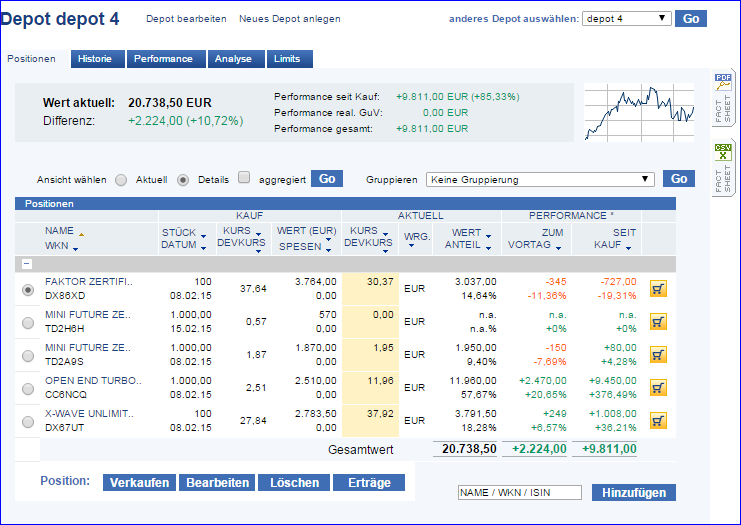741x525 pixels.
Task: Click Go next to aggregiert checkbox
Action: 327,179
